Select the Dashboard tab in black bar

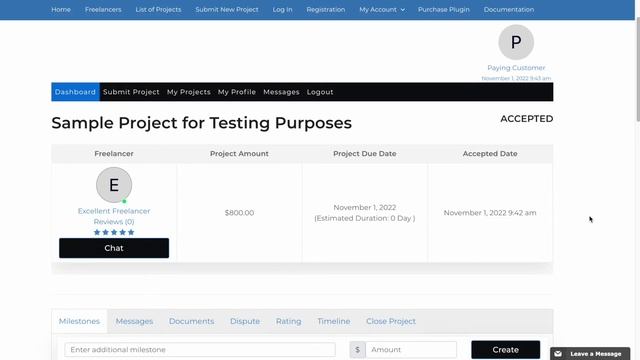coord(75,92)
